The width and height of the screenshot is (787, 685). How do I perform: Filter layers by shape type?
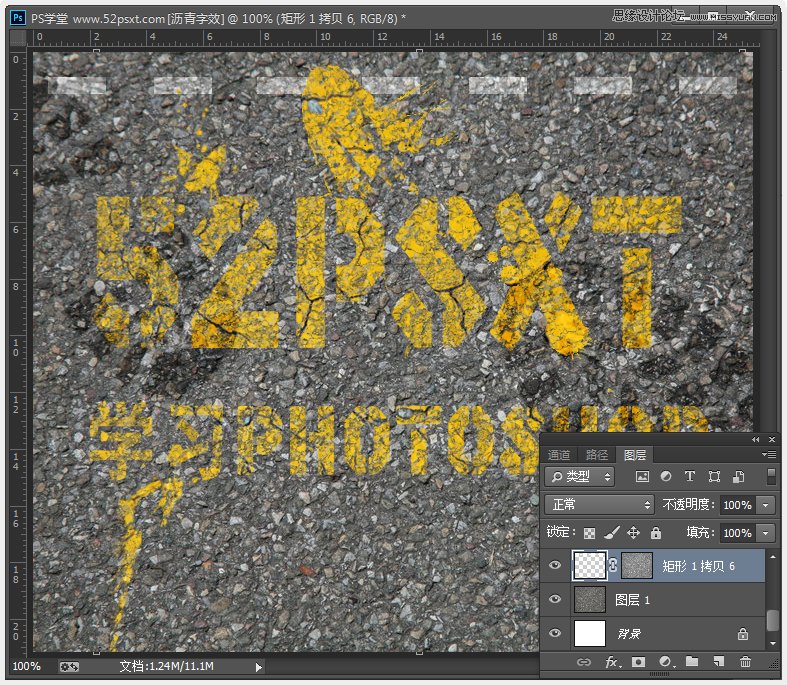click(714, 476)
